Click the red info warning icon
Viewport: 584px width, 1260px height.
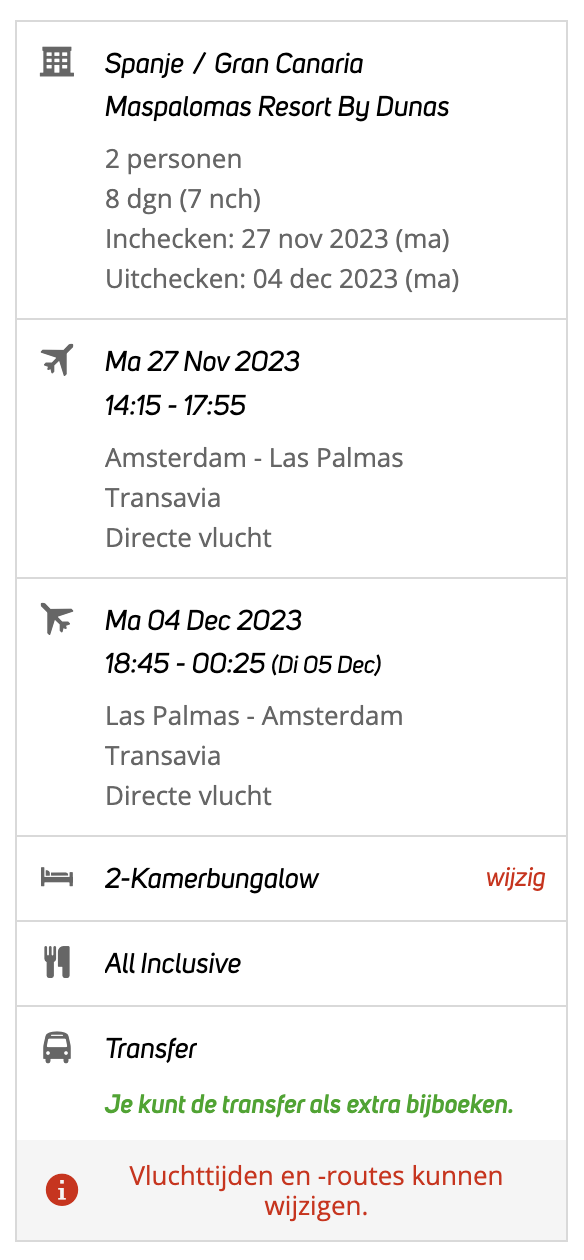point(63,1190)
